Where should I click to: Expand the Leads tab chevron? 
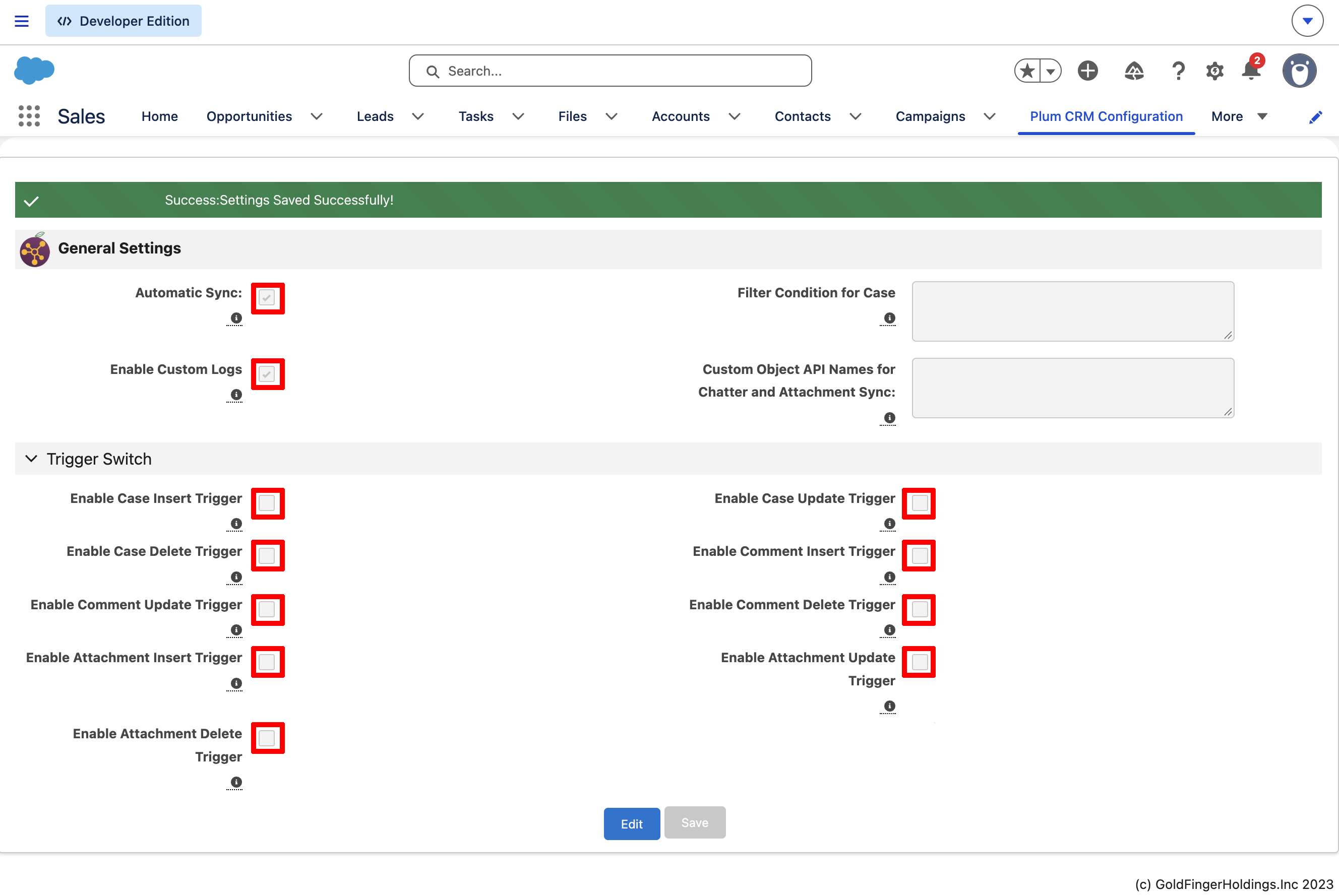point(418,116)
